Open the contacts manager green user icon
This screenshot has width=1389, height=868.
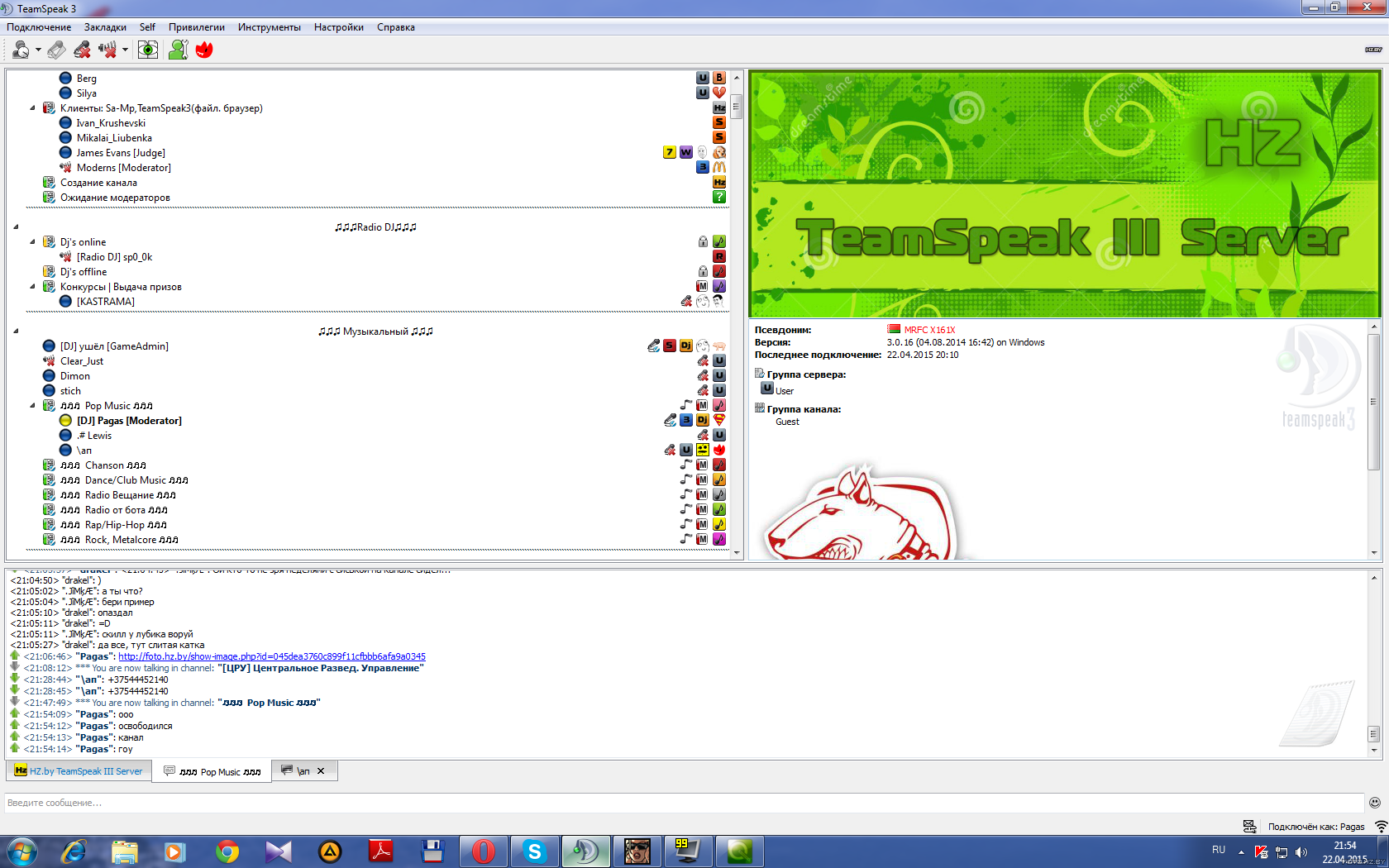click(x=178, y=50)
